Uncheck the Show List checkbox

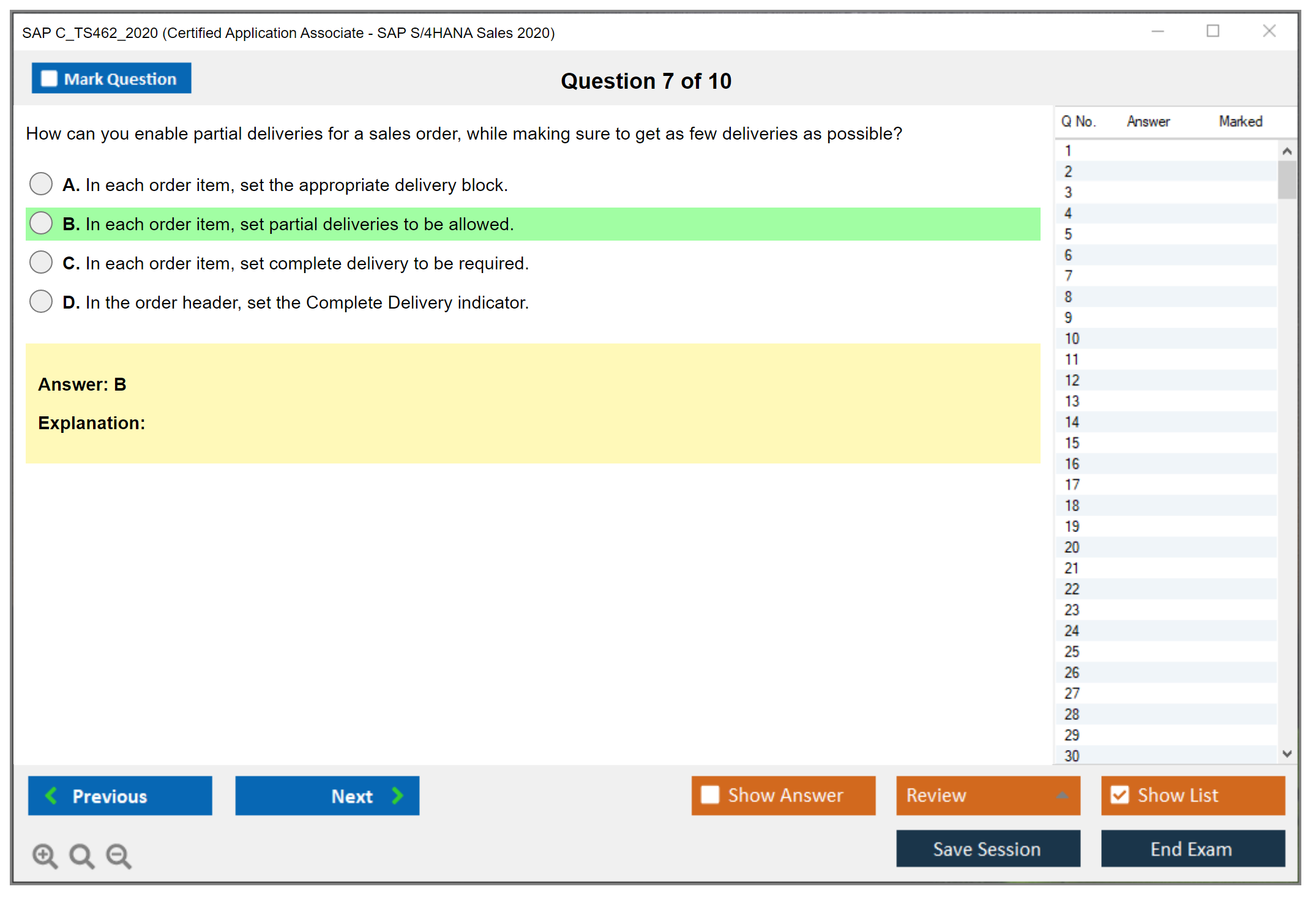[1120, 795]
